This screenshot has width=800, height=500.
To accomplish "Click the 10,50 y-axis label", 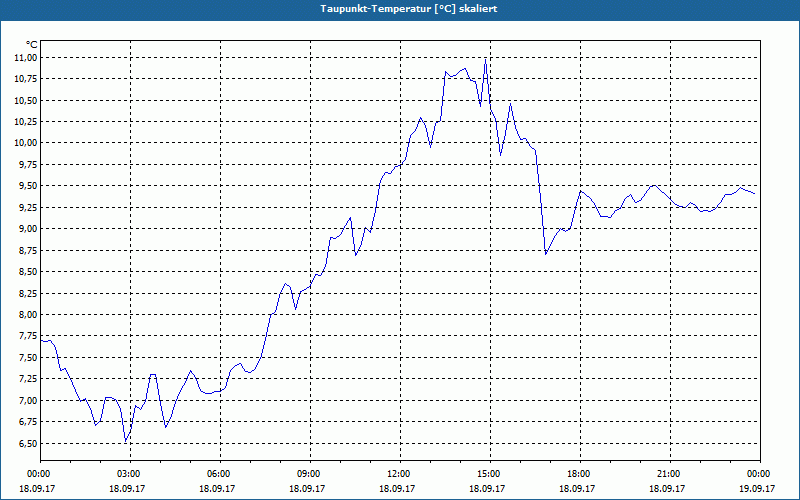I will click(x=26, y=101).
